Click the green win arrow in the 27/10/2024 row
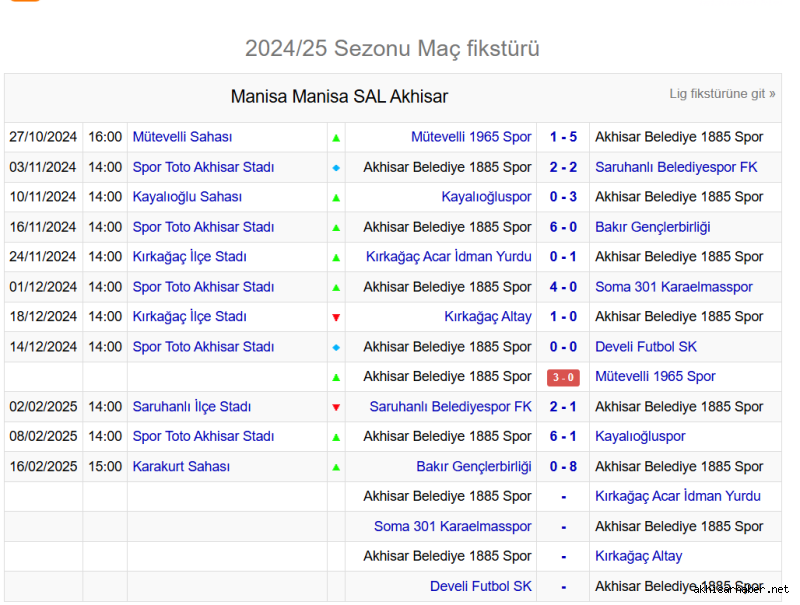Image resolution: width=800 pixels, height=605 pixels. 336,138
